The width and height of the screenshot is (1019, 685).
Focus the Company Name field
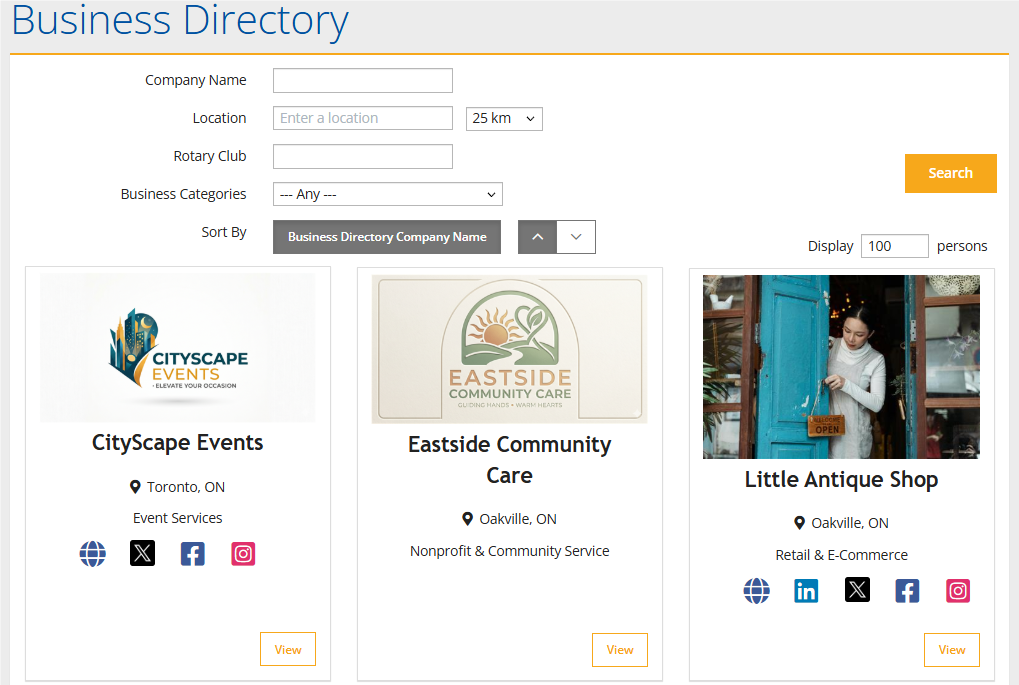pyautogui.click(x=363, y=81)
